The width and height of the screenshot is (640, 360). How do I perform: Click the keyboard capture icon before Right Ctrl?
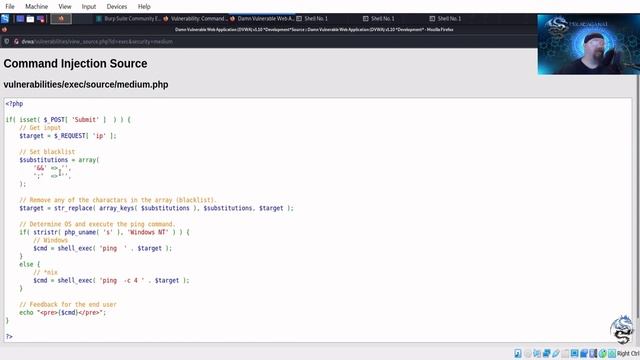coord(612,353)
